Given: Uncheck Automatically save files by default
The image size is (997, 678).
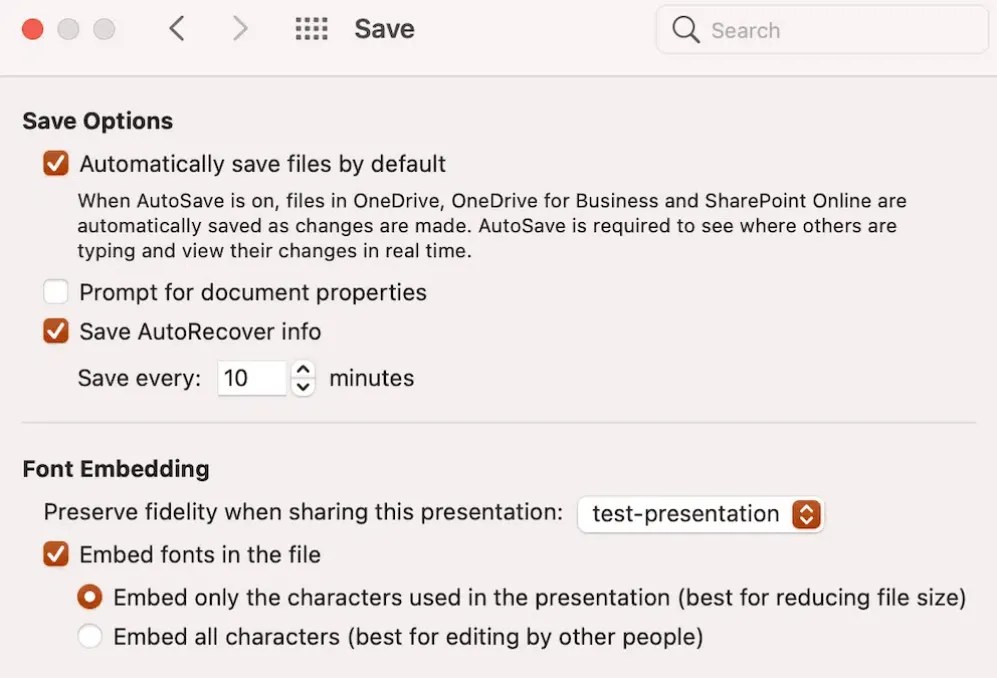Looking at the screenshot, I should 55,163.
